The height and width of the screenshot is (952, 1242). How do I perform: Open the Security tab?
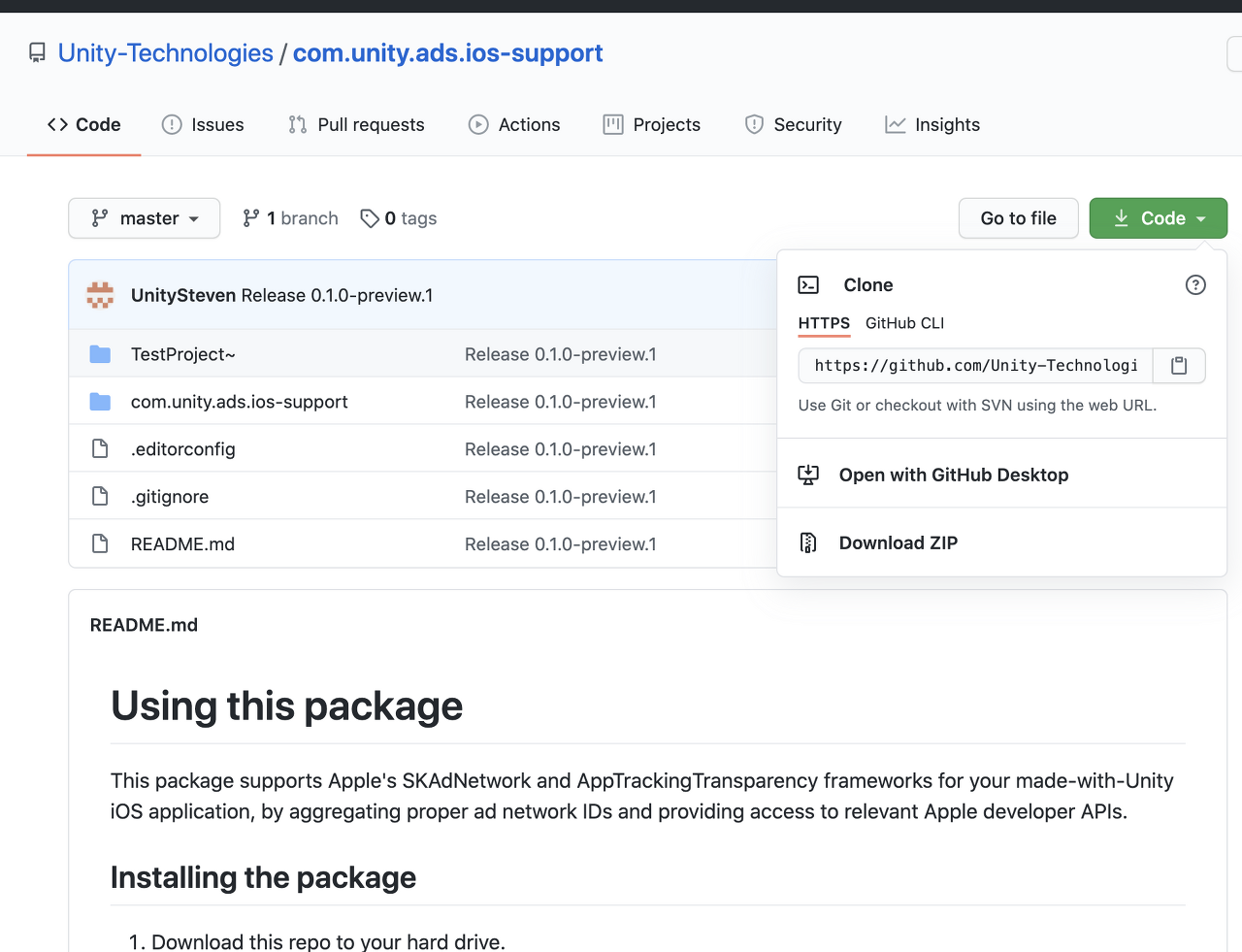(x=793, y=124)
